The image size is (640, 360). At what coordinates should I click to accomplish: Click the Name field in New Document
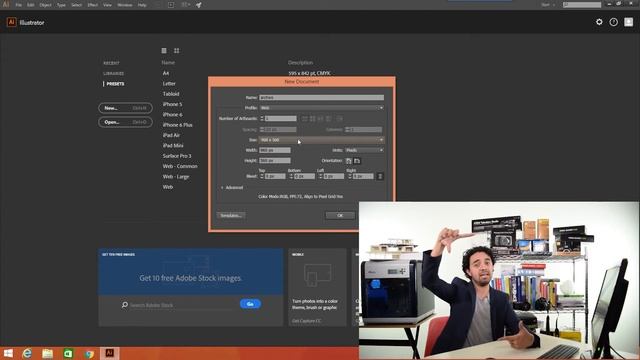coord(321,98)
